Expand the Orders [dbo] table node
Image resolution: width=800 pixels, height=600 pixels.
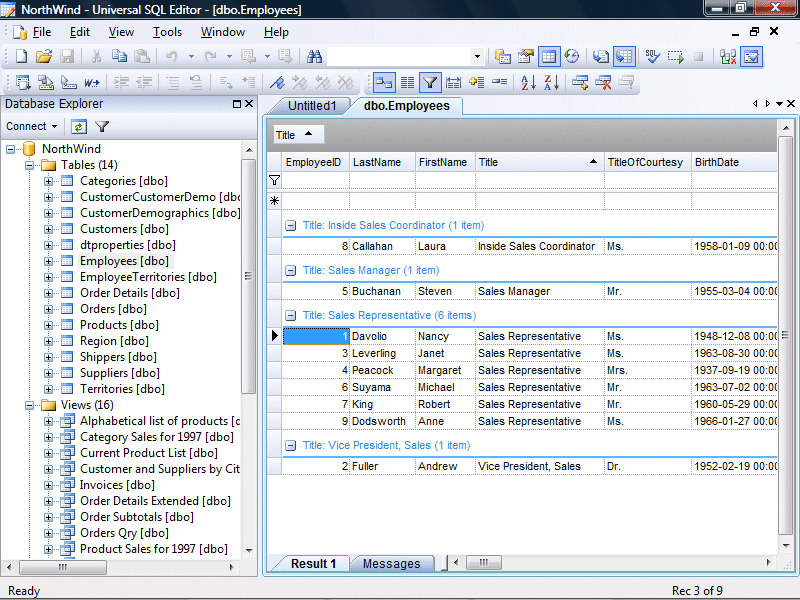48,309
